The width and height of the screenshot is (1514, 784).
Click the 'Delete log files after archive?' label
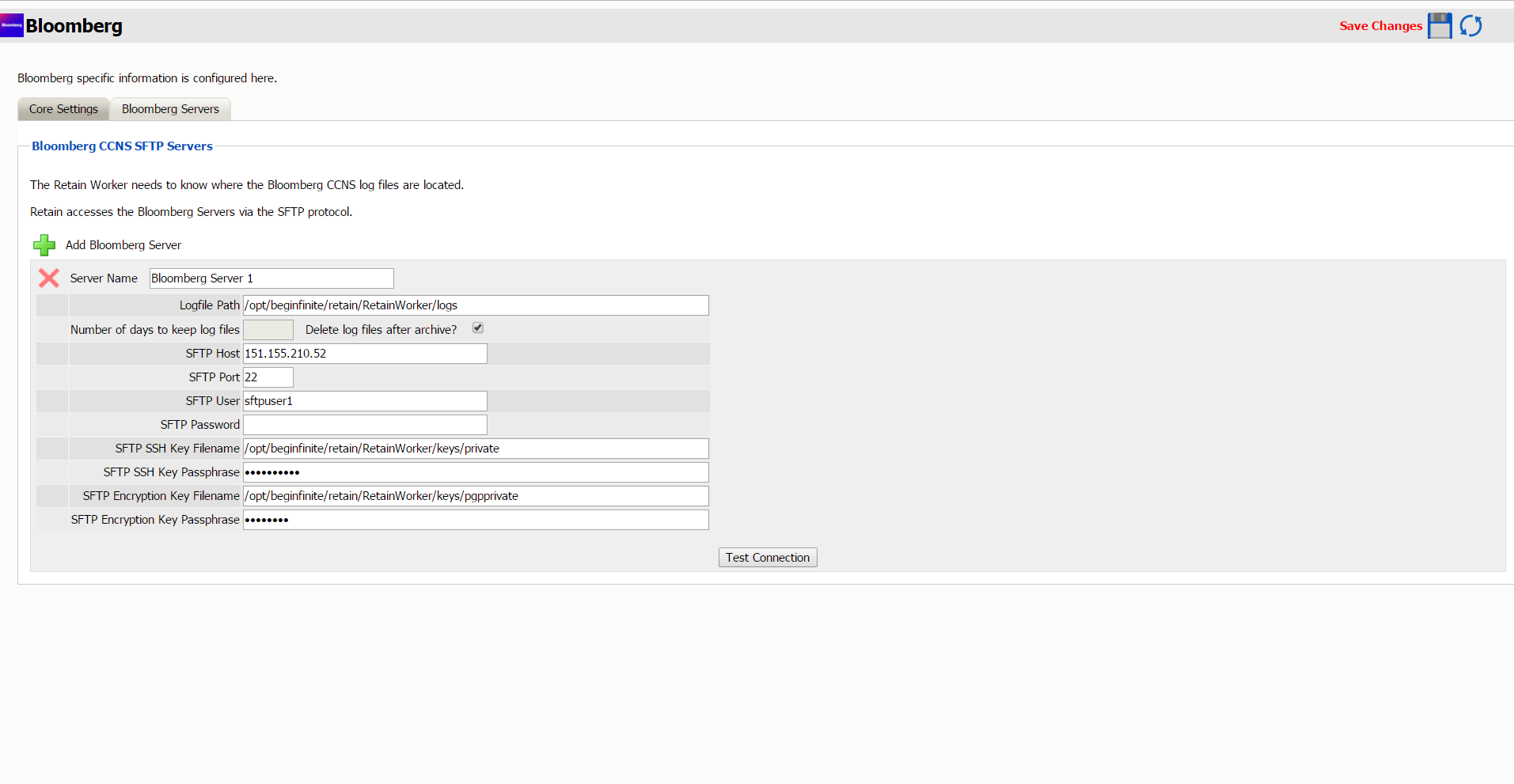point(381,330)
